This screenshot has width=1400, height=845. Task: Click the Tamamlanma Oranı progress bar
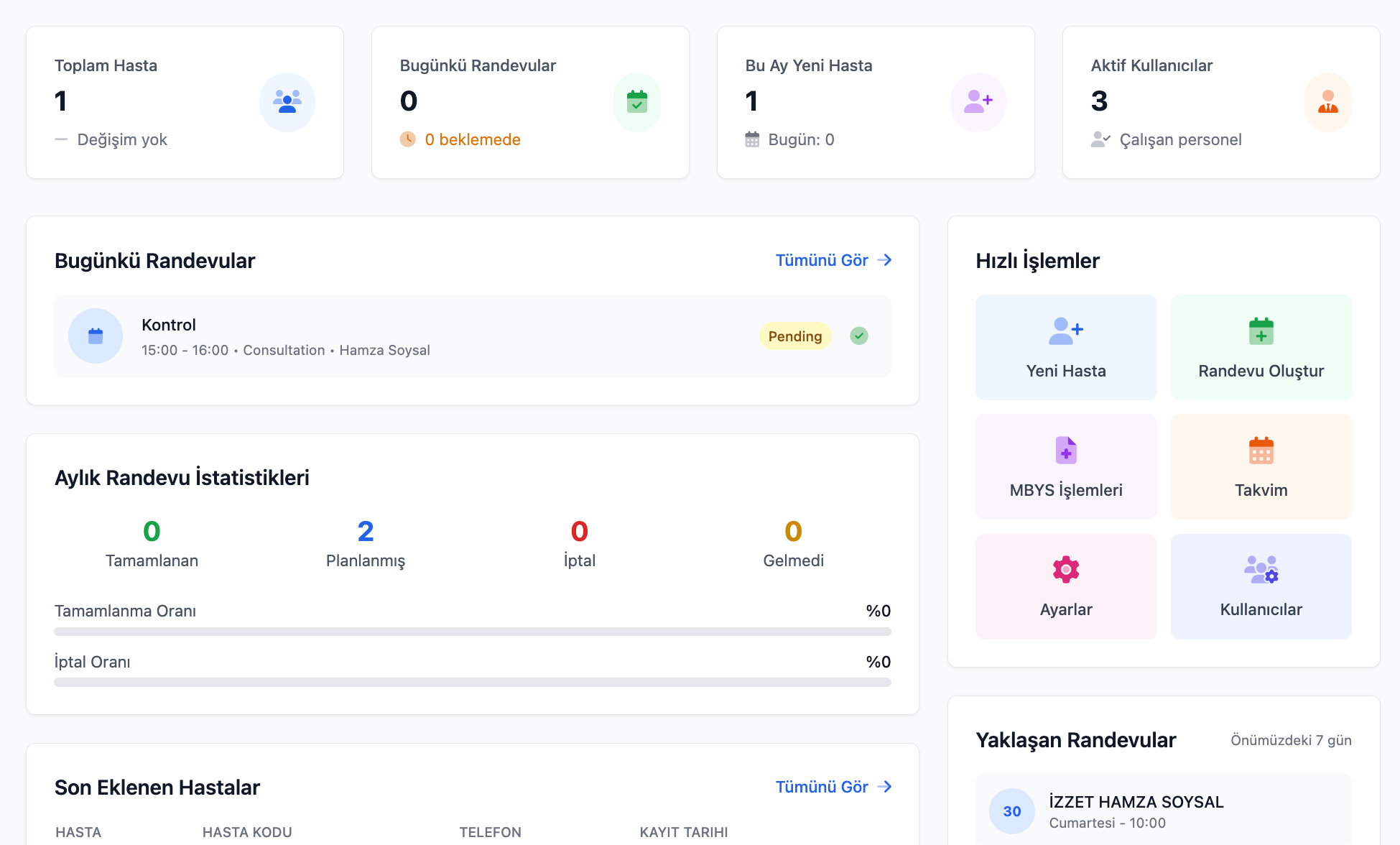[x=472, y=632]
